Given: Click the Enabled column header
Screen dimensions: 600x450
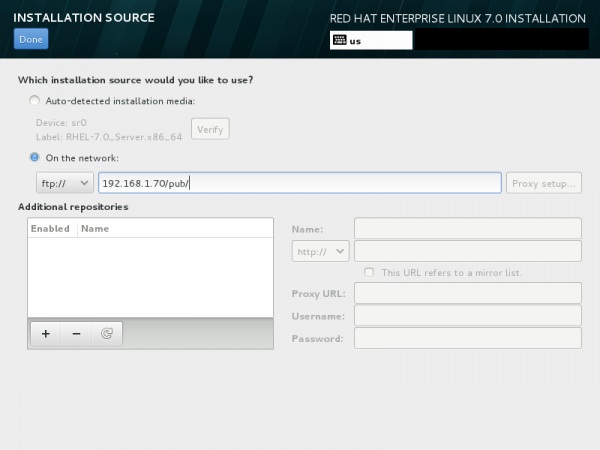Looking at the screenshot, I should [50, 228].
